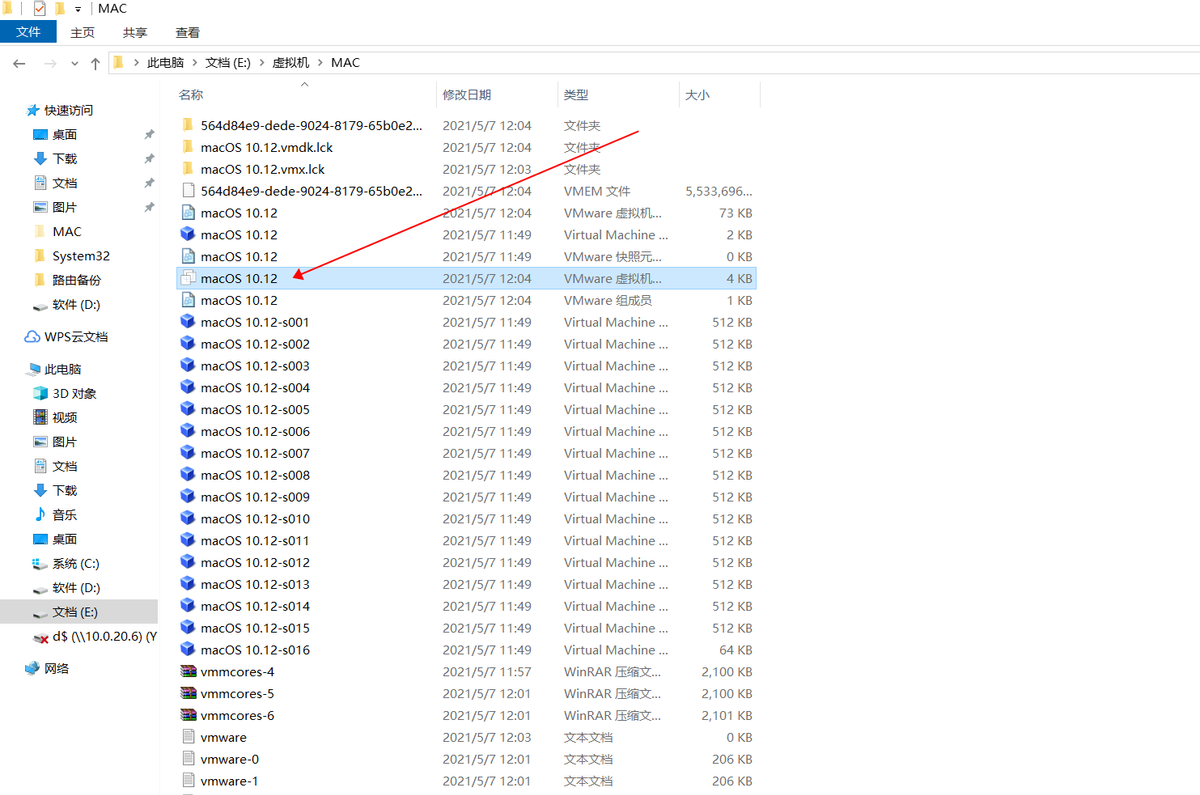This screenshot has height=795, width=1200.
Task: Go up one folder level with Up arrow
Action: pyautogui.click(x=95, y=63)
